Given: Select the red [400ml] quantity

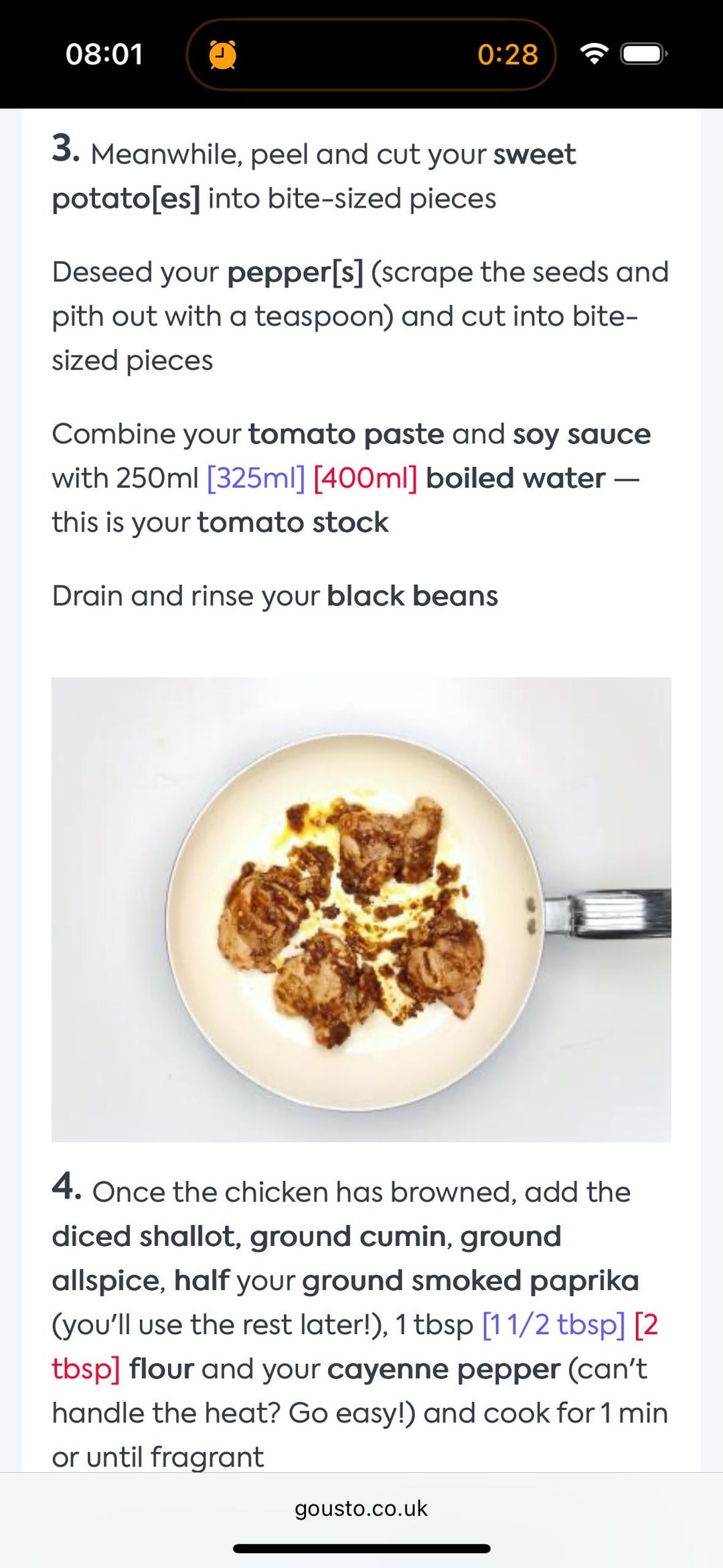Looking at the screenshot, I should point(365,478).
